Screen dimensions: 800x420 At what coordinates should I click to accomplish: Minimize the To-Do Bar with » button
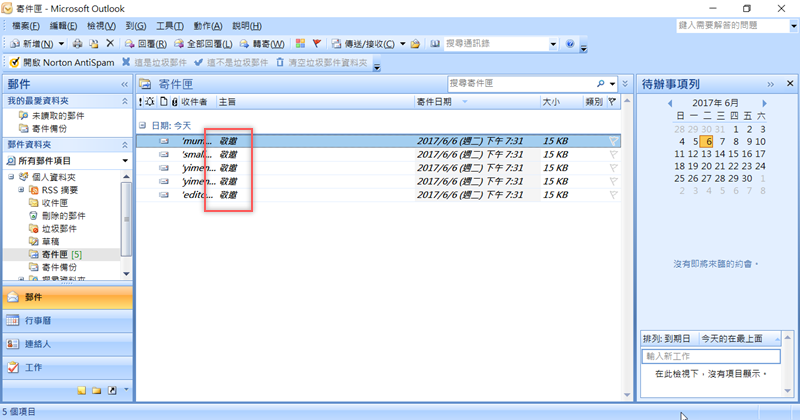click(770, 84)
